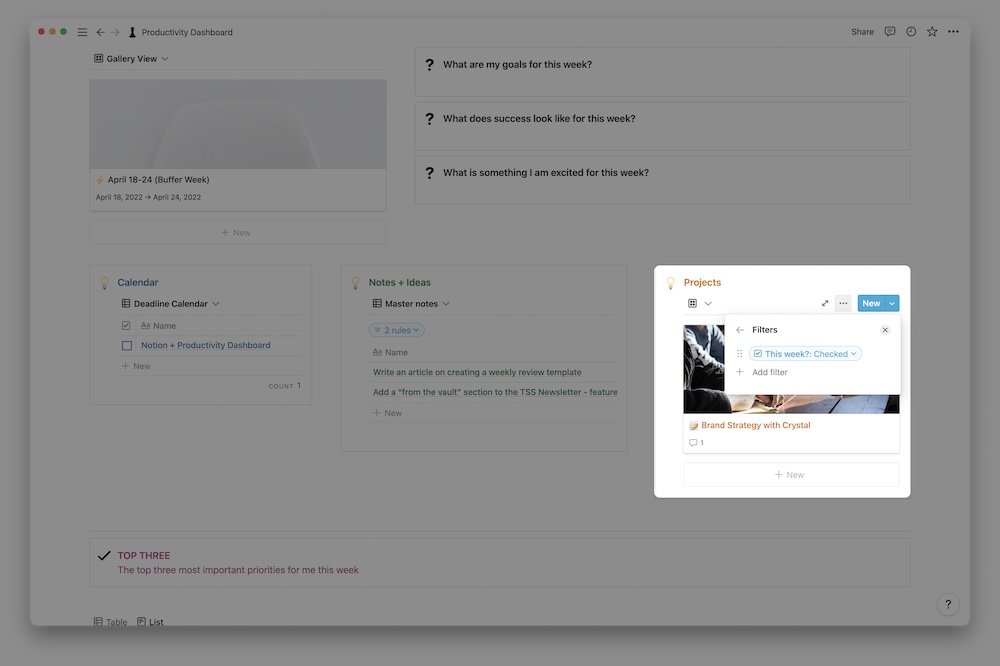The image size is (1000, 666).
Task: Grab the filter rule drag handle
Action: 740,353
